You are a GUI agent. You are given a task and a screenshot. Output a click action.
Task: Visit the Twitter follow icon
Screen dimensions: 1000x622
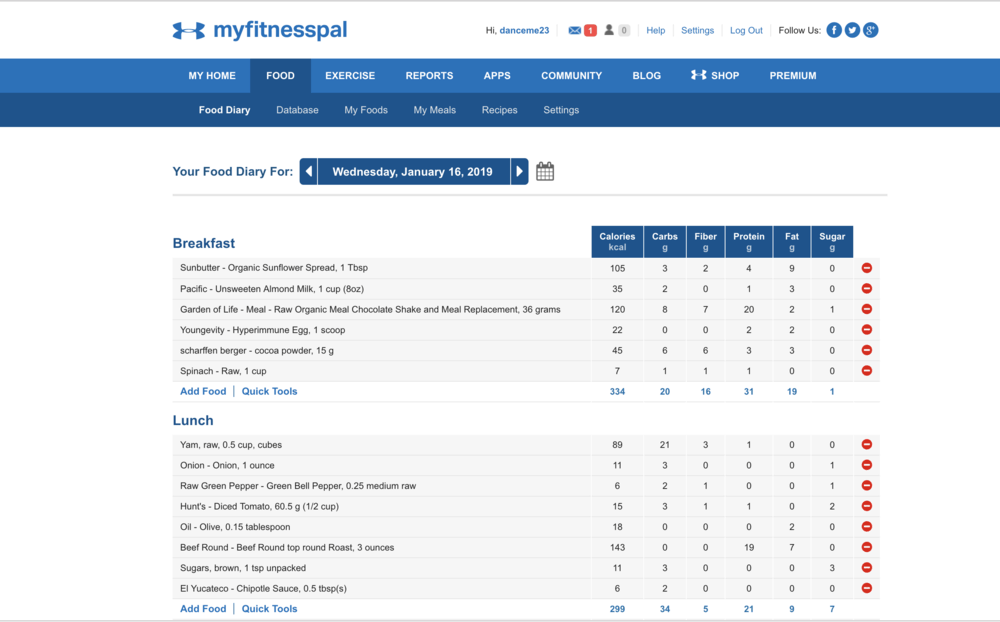pyautogui.click(x=852, y=30)
